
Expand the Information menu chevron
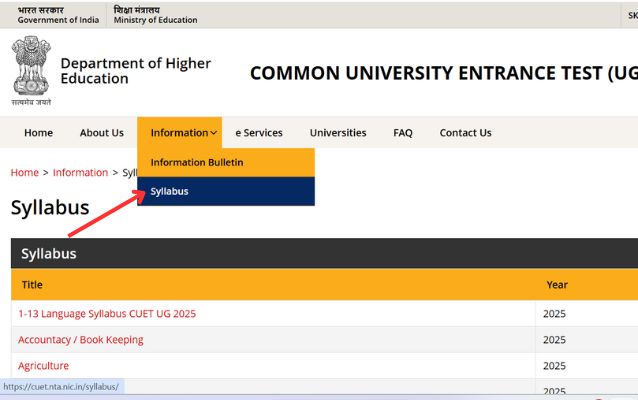coord(214,133)
